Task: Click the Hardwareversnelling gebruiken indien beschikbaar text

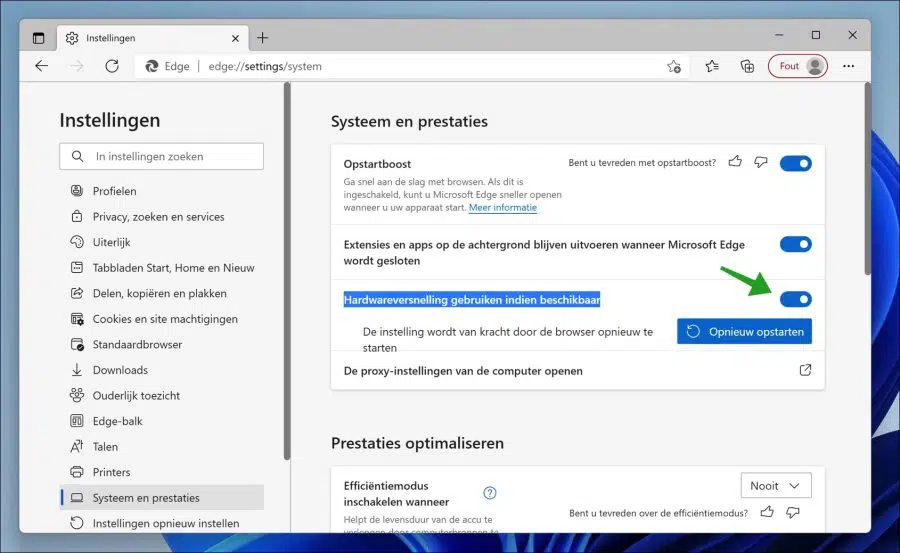Action: coord(472,299)
